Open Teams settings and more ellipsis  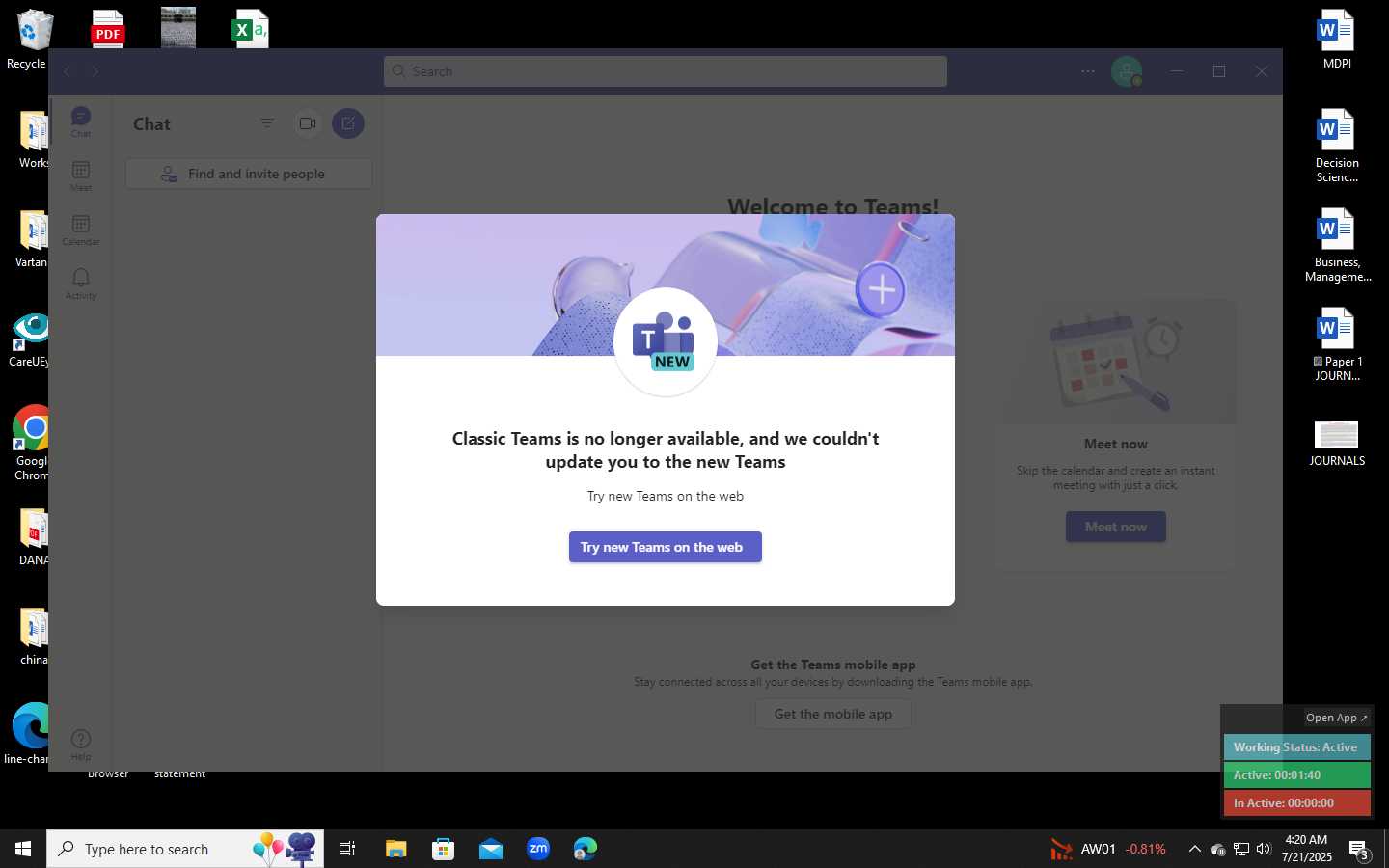coord(1088,71)
